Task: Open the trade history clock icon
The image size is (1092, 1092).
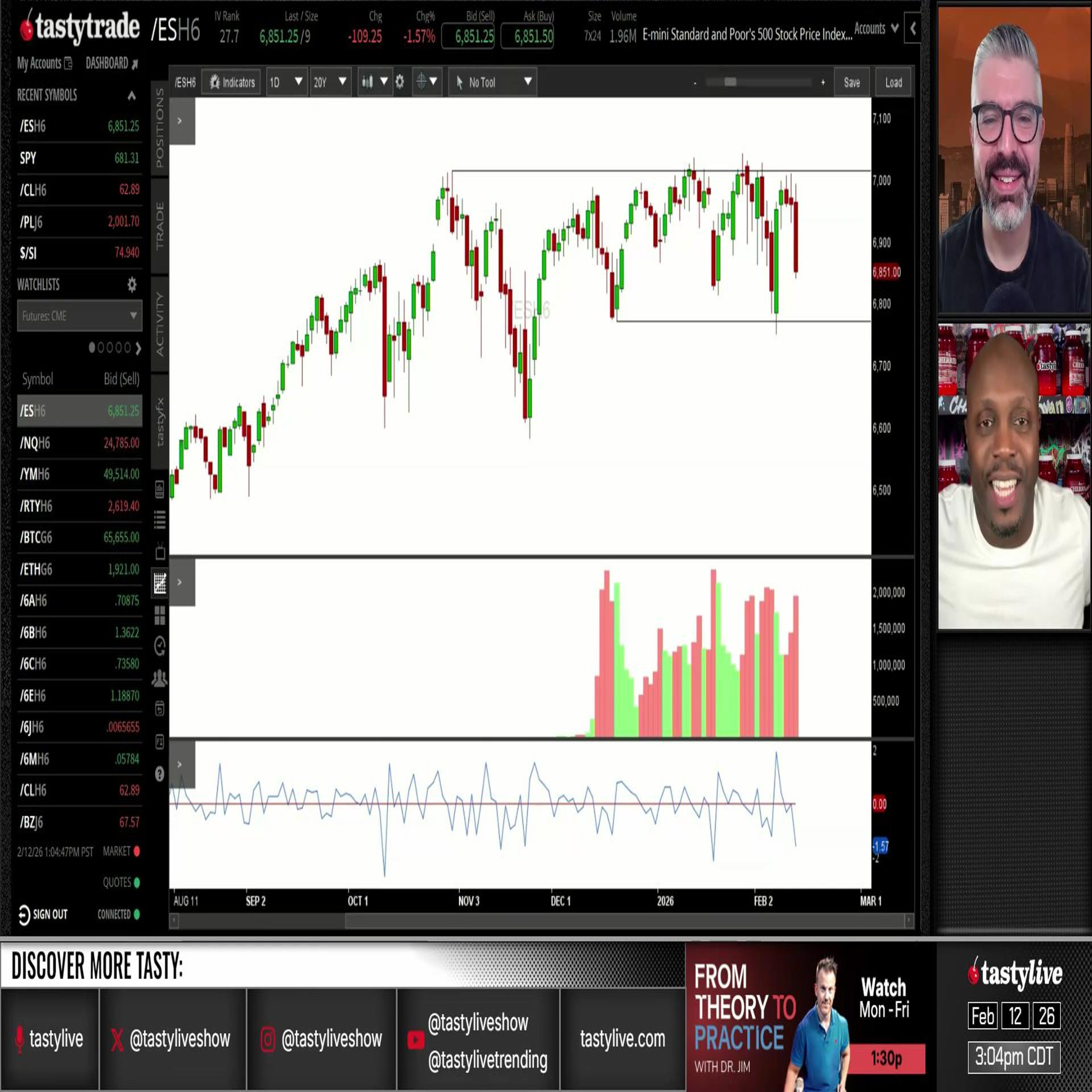Action: 160,645
